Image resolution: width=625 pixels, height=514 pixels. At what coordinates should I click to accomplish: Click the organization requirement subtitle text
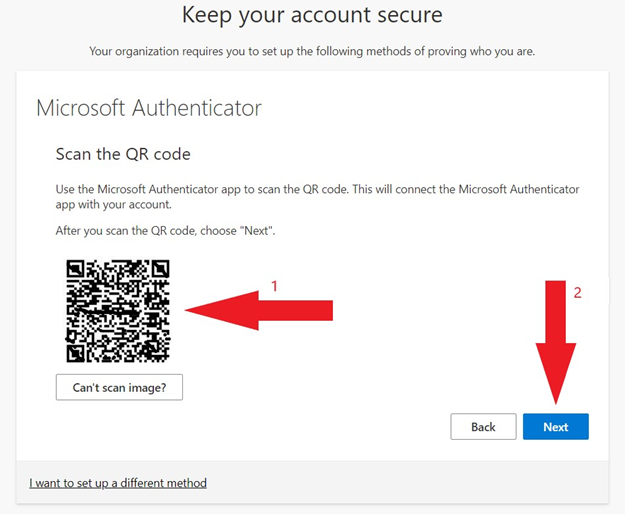(x=312, y=51)
